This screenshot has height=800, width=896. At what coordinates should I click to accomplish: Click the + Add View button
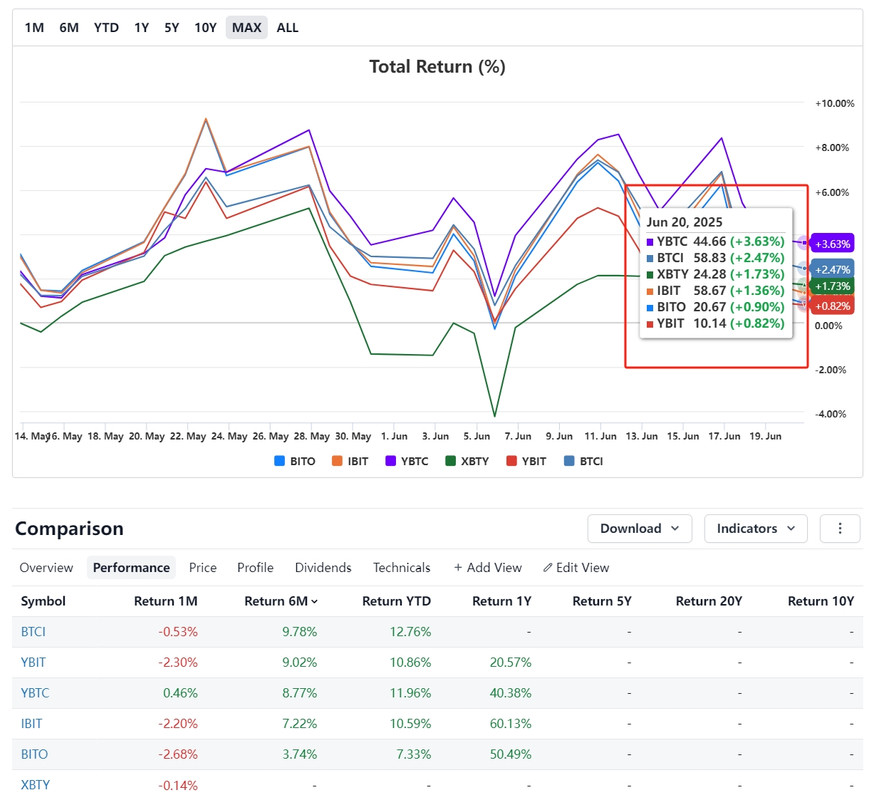488,567
